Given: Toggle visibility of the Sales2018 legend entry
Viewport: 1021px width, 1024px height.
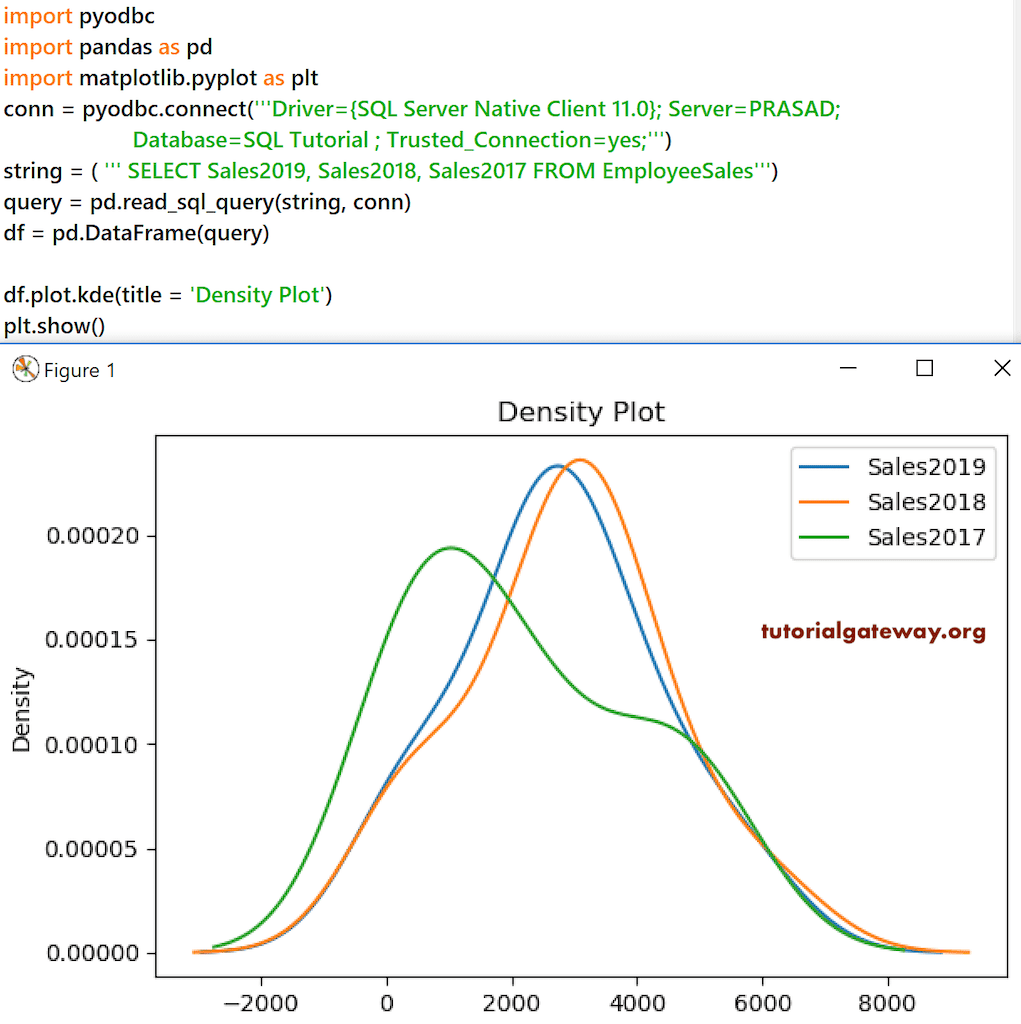Looking at the screenshot, I should pyautogui.click(x=925, y=501).
